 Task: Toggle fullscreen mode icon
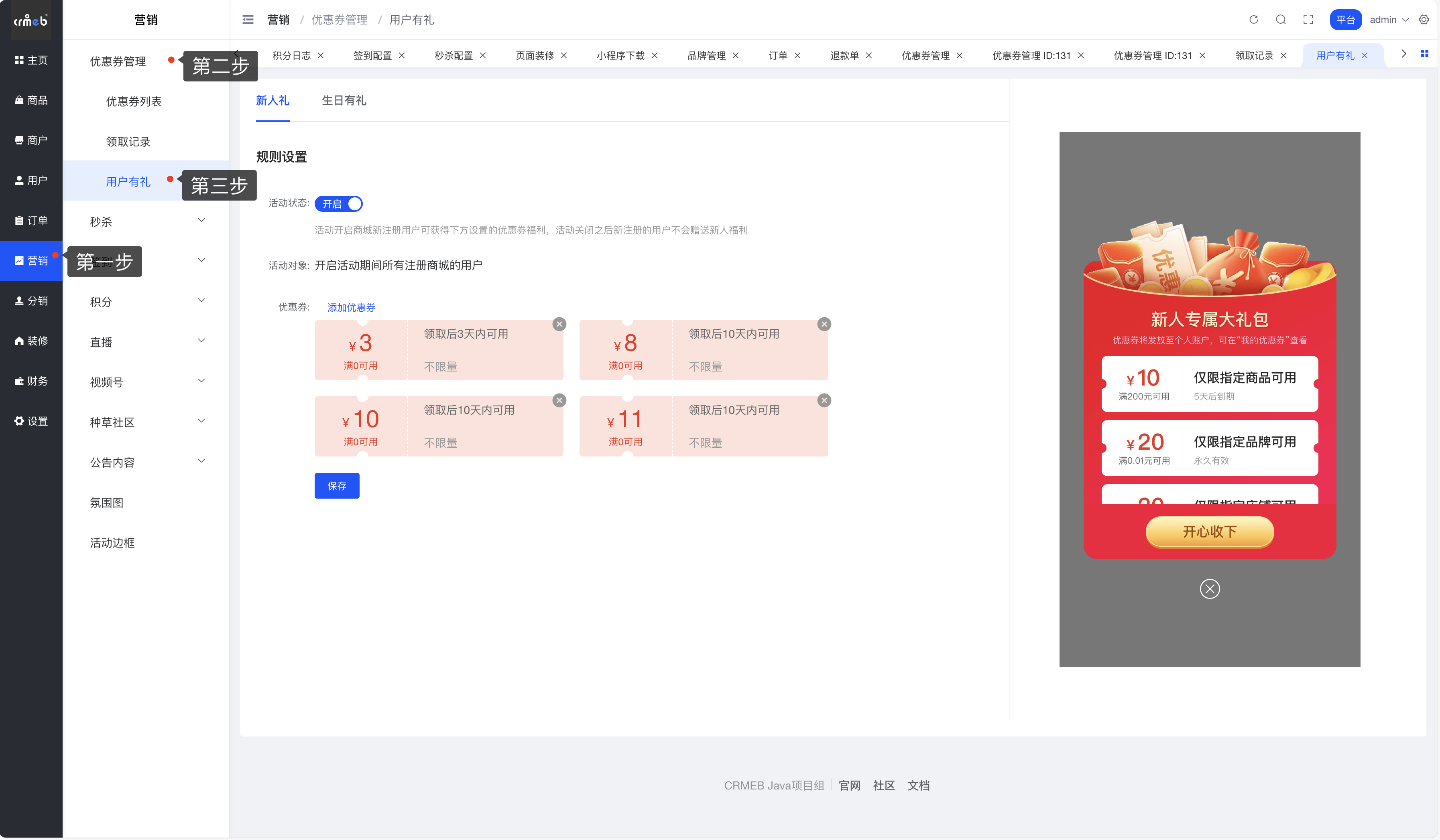click(1308, 19)
